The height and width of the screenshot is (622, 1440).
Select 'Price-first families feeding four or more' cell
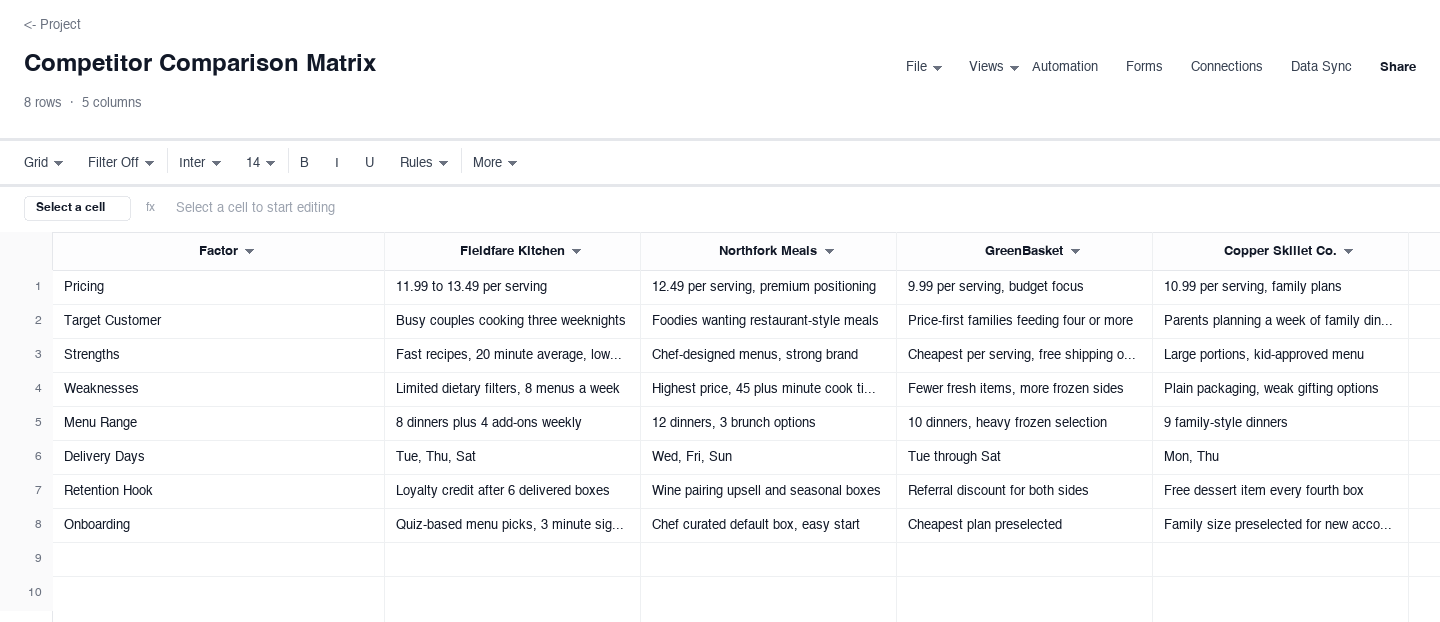pos(1024,321)
